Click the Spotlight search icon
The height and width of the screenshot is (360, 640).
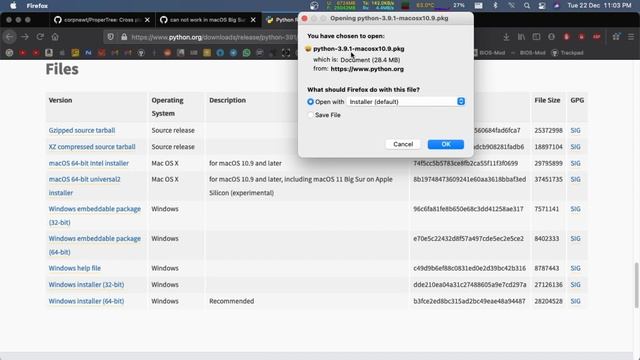(x=527, y=6)
